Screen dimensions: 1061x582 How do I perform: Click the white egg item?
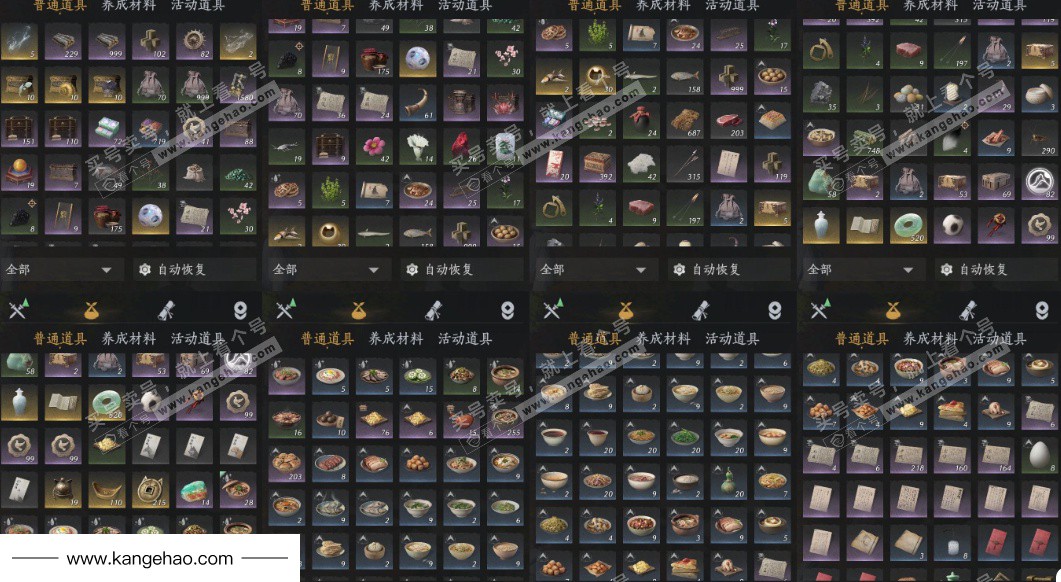(x=1039, y=454)
